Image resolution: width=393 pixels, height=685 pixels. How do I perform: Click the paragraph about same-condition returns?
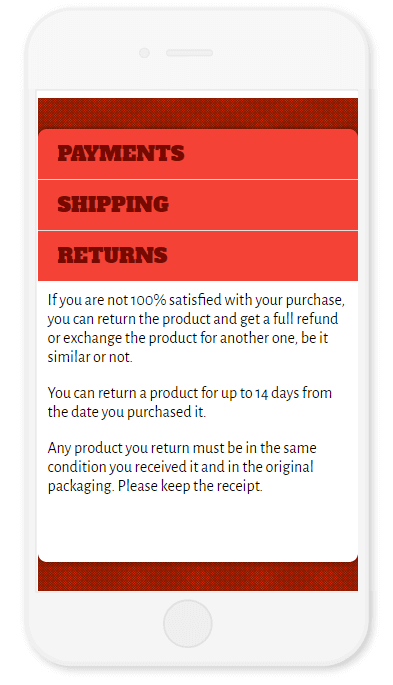pyautogui.click(x=182, y=467)
